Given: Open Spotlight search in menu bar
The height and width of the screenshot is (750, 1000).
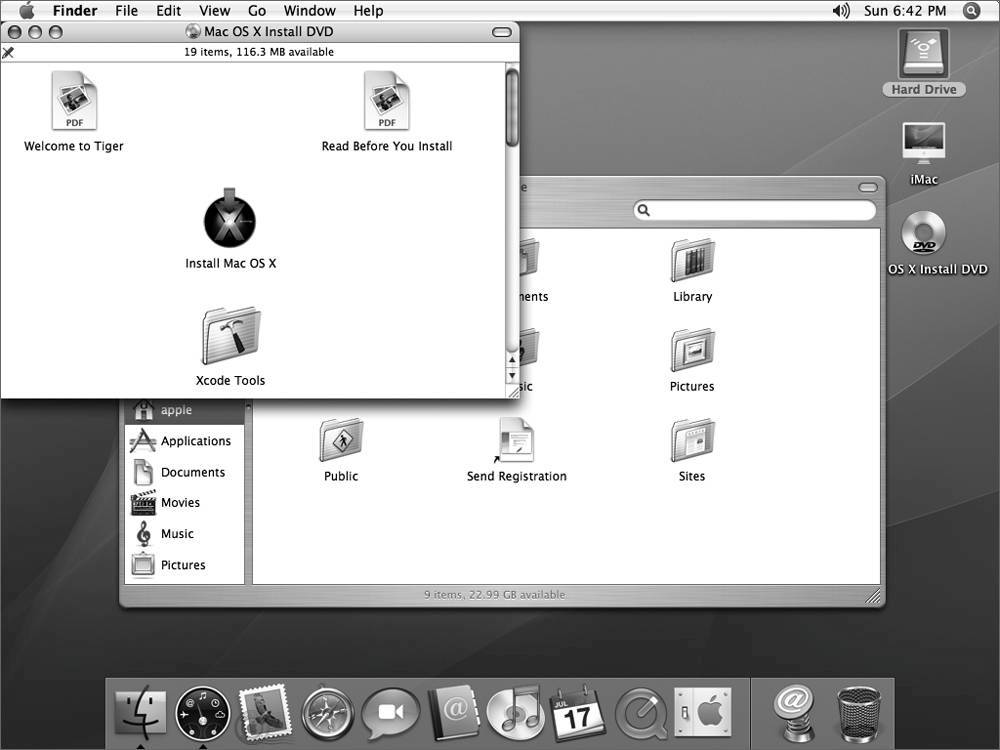Looking at the screenshot, I should [x=971, y=11].
